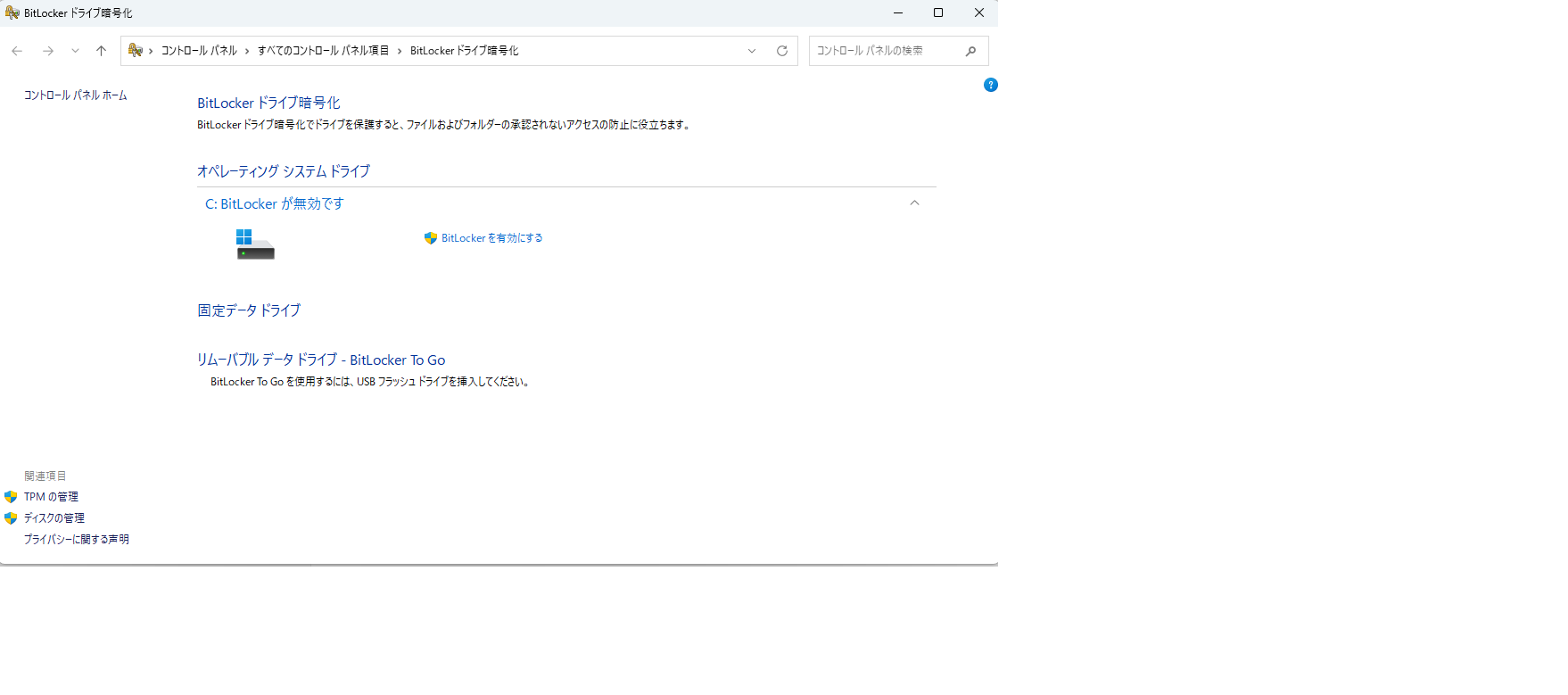The image size is (1568, 695).
Task: Open プライバシーに関する声明 link
Action: (77, 540)
